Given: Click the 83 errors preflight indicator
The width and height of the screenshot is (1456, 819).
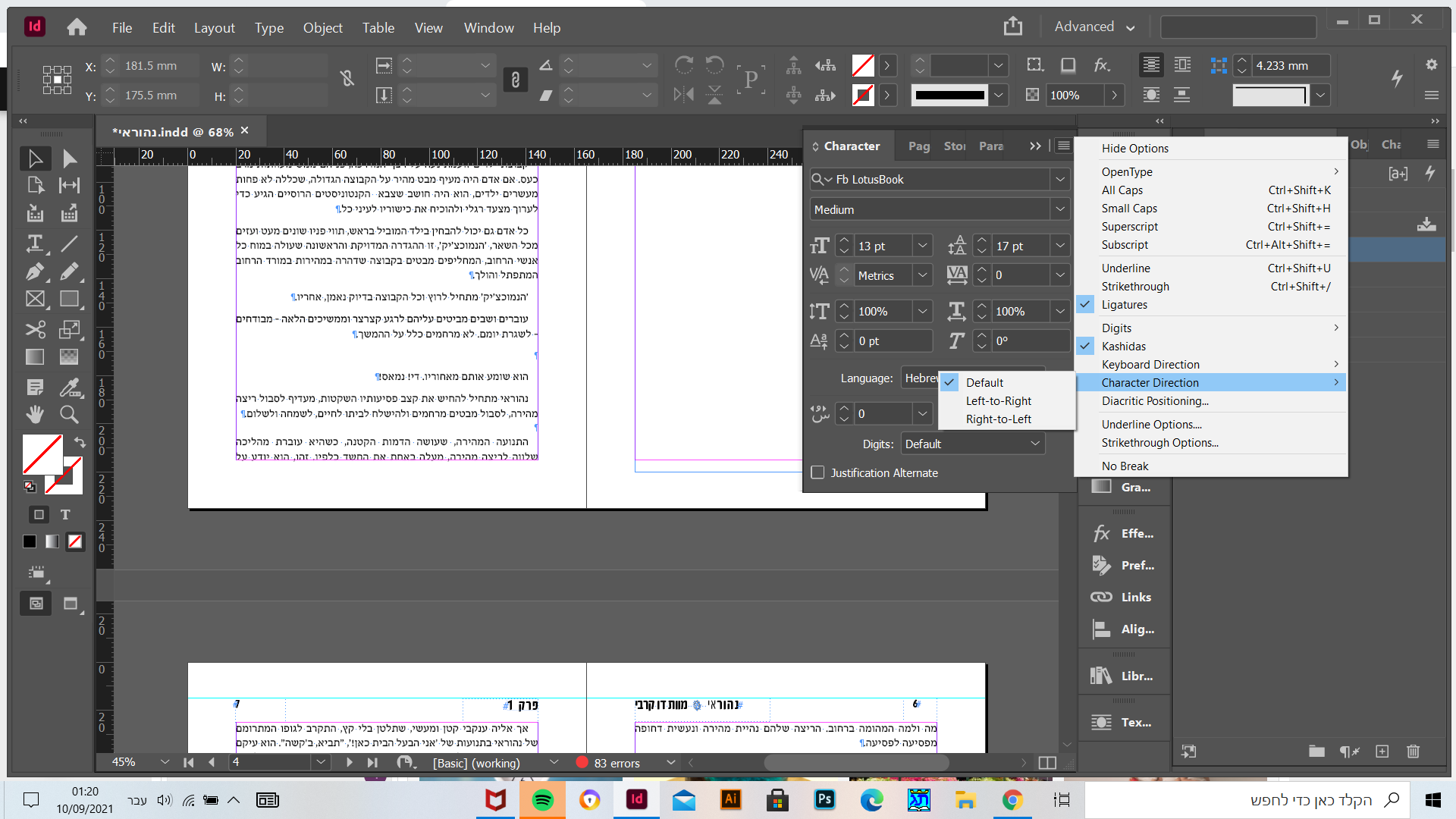Looking at the screenshot, I should click(616, 763).
